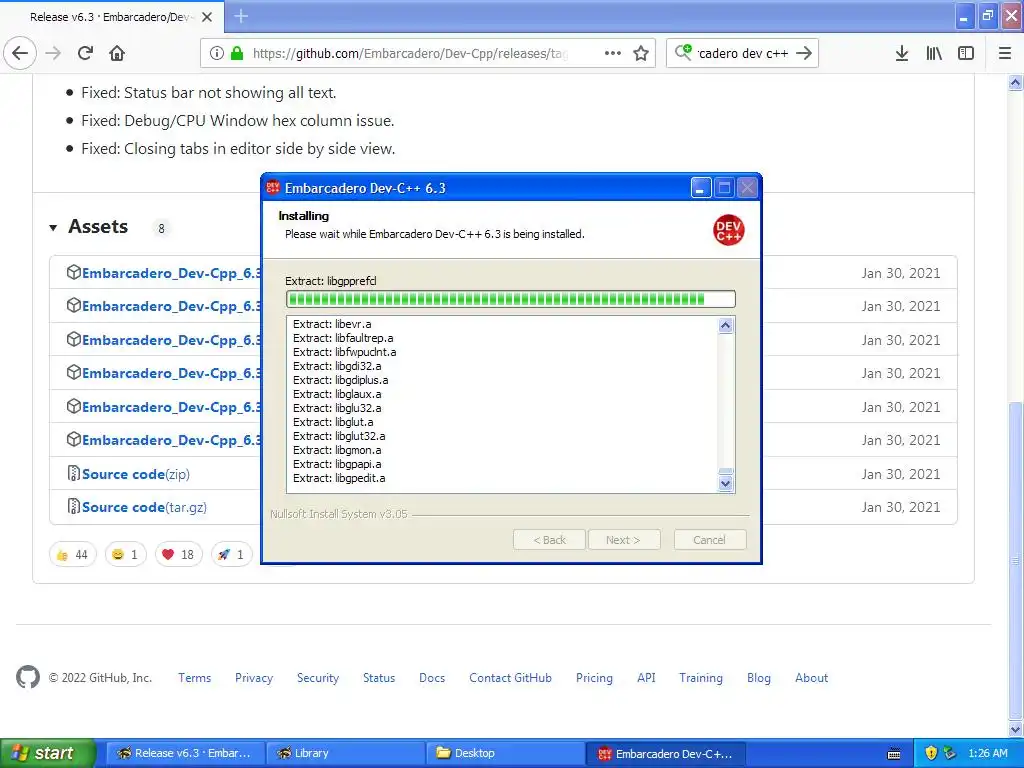Open the downloads arrow icon
1024x768 pixels.
901,53
